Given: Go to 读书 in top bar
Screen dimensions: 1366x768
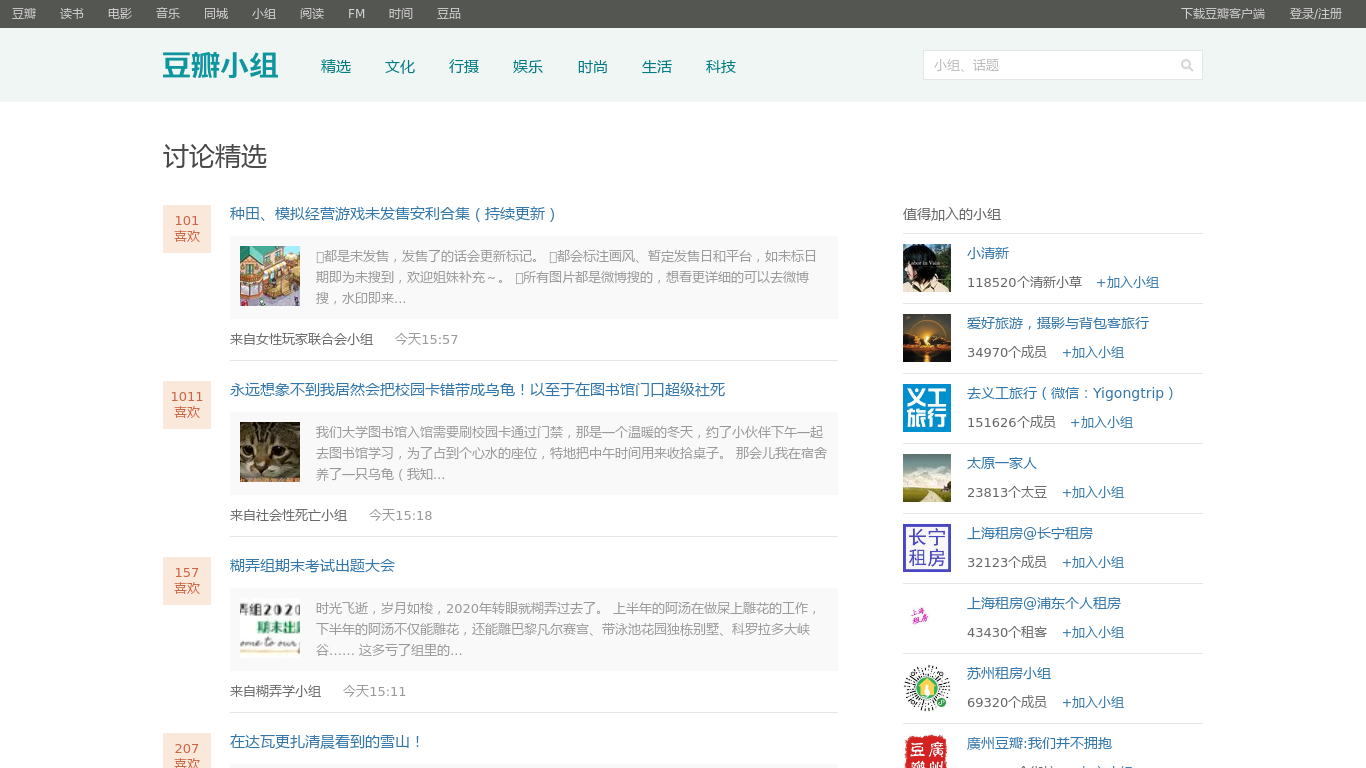Looking at the screenshot, I should 72,14.
